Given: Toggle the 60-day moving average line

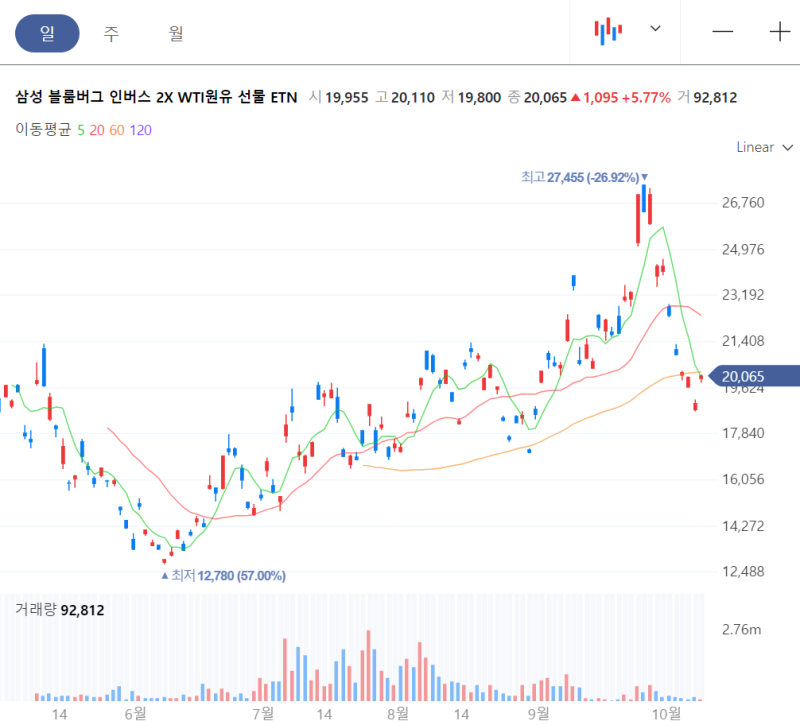Looking at the screenshot, I should coord(119,128).
